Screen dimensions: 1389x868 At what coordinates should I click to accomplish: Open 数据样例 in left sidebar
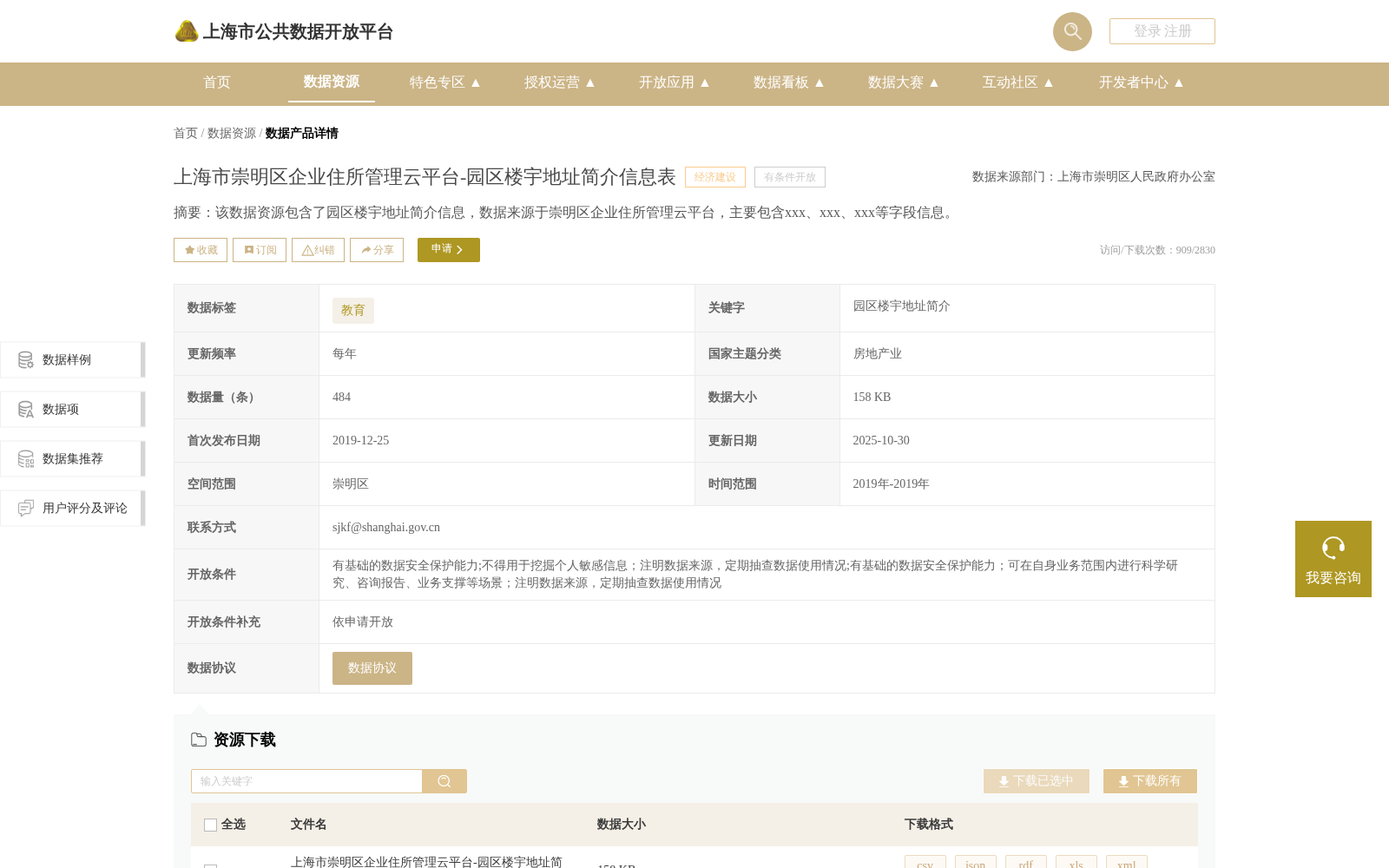(73, 359)
